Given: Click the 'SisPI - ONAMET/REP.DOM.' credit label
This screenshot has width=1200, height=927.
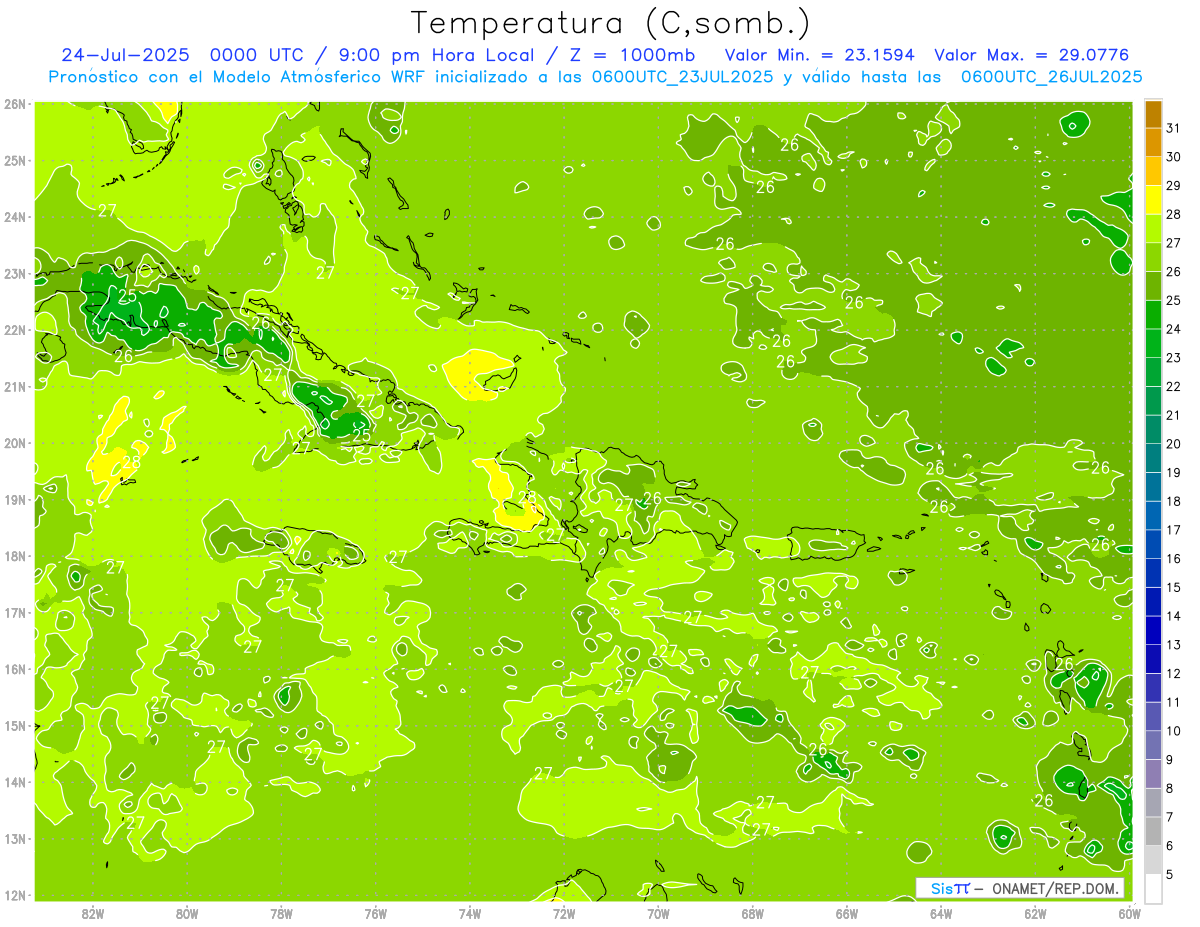Looking at the screenshot, I should [x=1020, y=888].
